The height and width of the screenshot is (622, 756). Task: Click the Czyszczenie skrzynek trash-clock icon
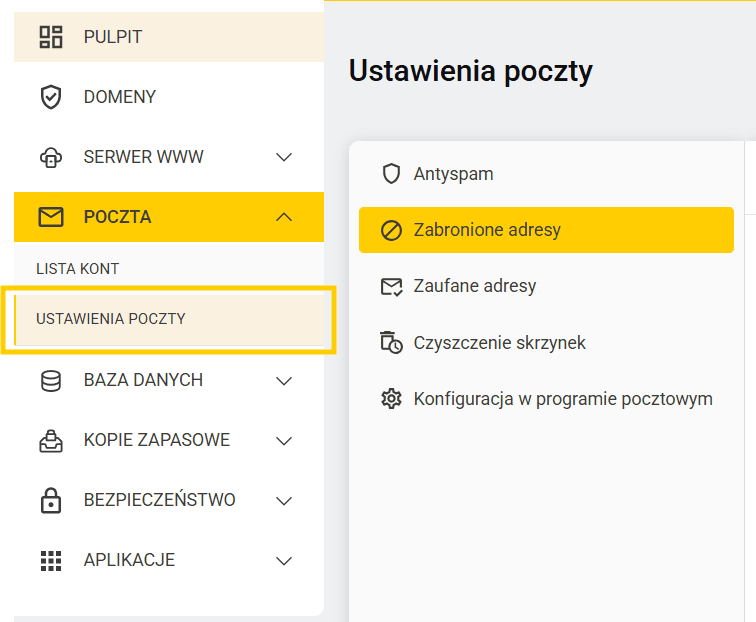pyautogui.click(x=391, y=342)
